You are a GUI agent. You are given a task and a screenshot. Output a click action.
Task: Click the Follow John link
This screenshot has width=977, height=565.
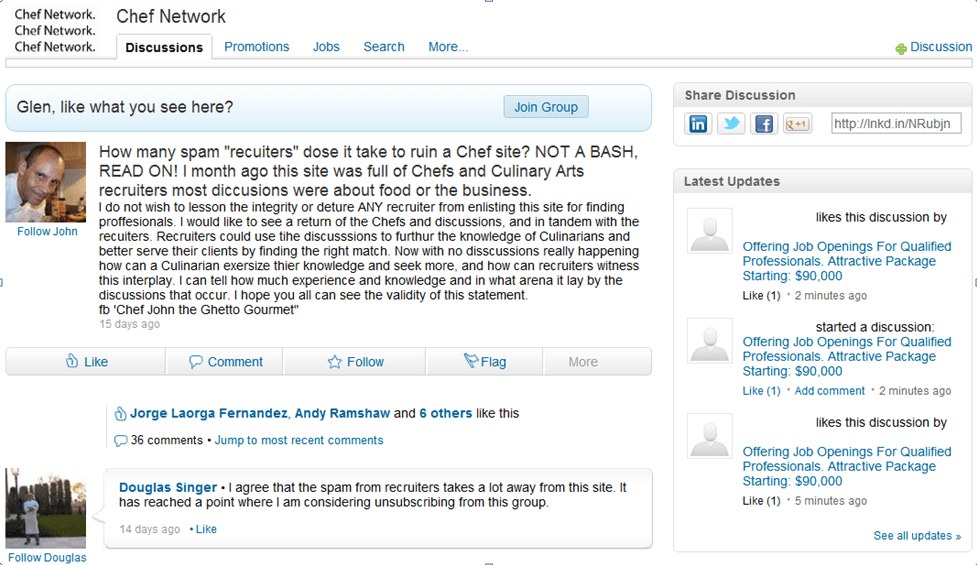pos(47,231)
